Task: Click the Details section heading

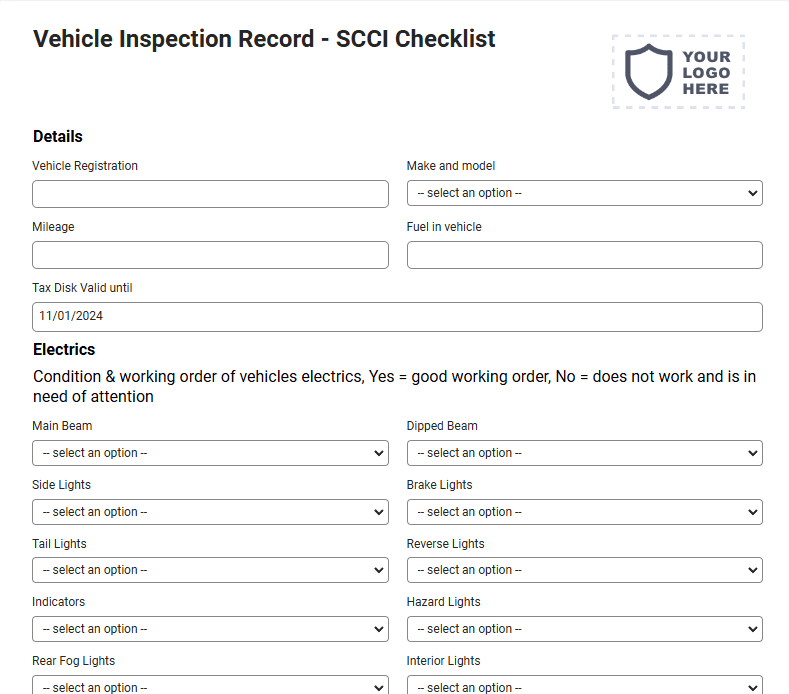Action: click(58, 136)
